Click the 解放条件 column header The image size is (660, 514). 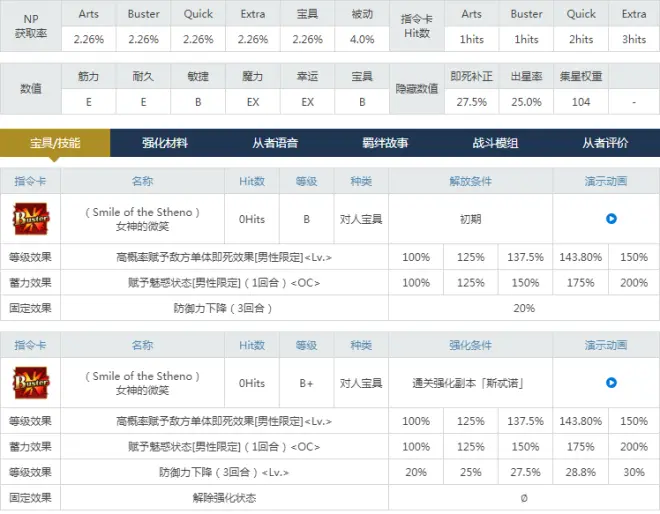(x=470, y=181)
